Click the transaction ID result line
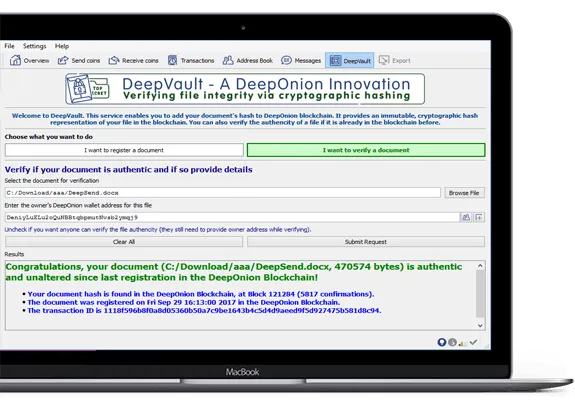The width and height of the screenshot is (575, 407). coord(204,311)
